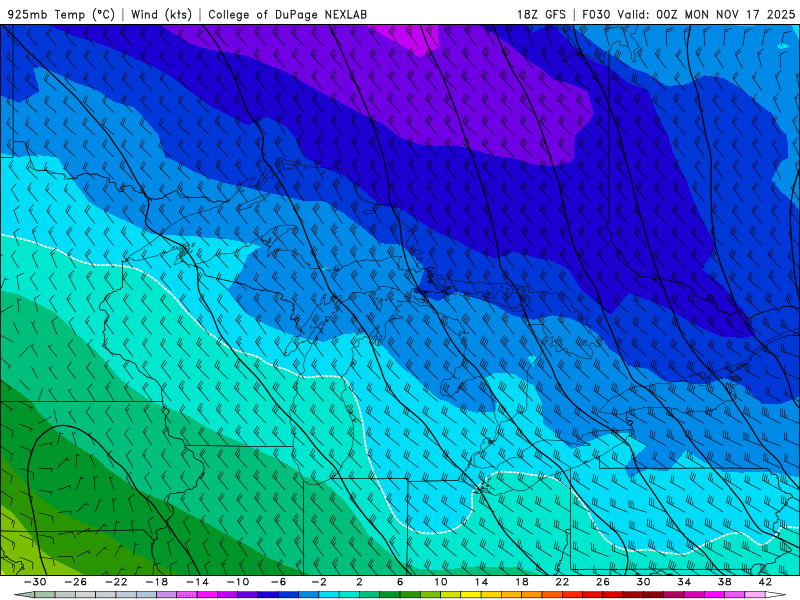
Task: Click the "College of DuPage NEXLAB" text
Action: coord(287,14)
